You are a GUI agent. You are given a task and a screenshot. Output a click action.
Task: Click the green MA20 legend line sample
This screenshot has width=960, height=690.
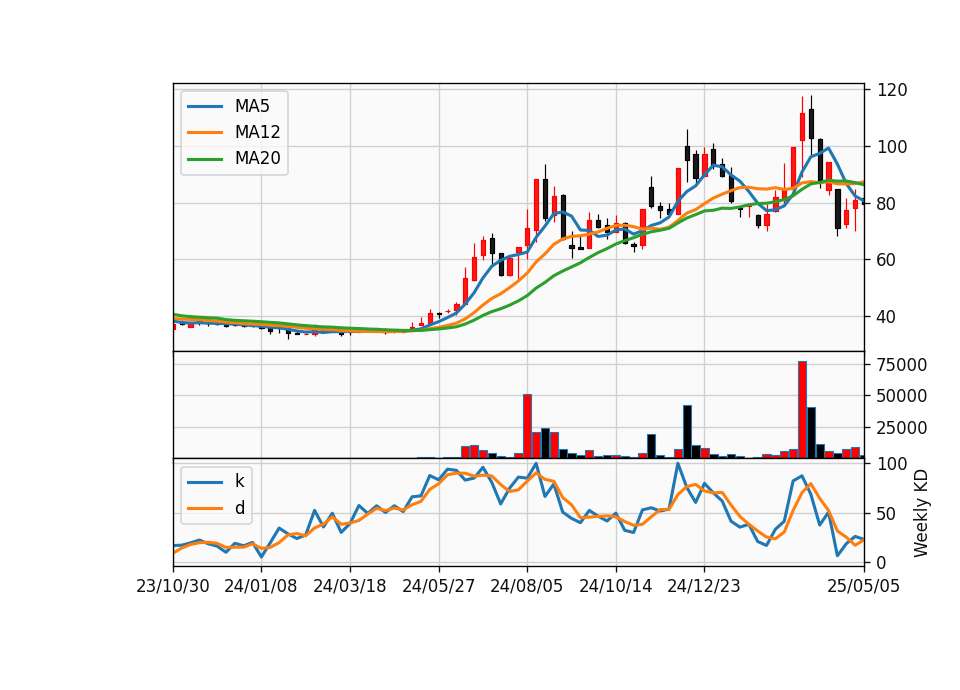[x=204, y=159]
